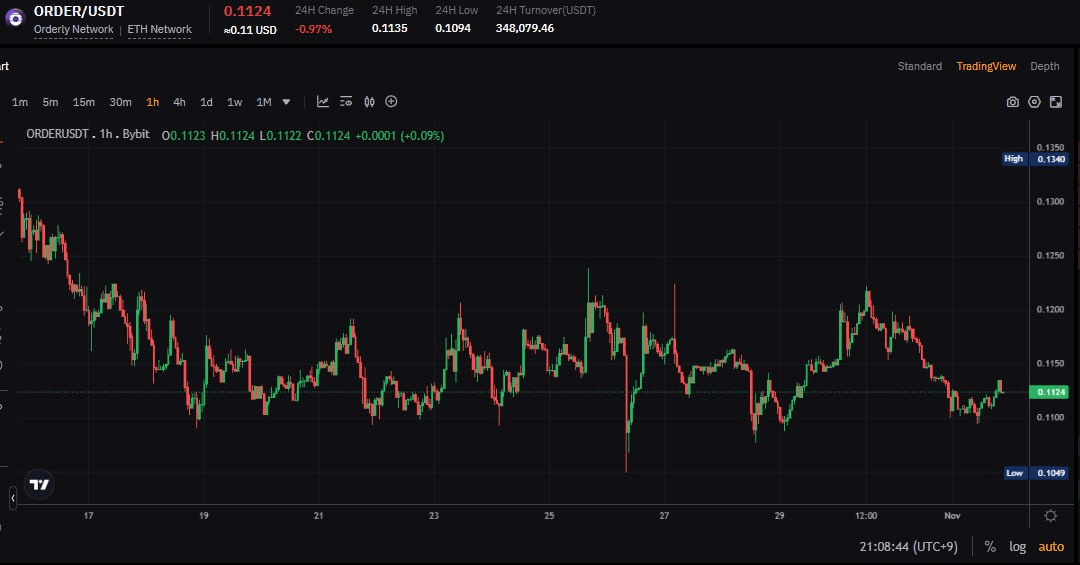Click the 12:00 label on time axis

(866, 515)
